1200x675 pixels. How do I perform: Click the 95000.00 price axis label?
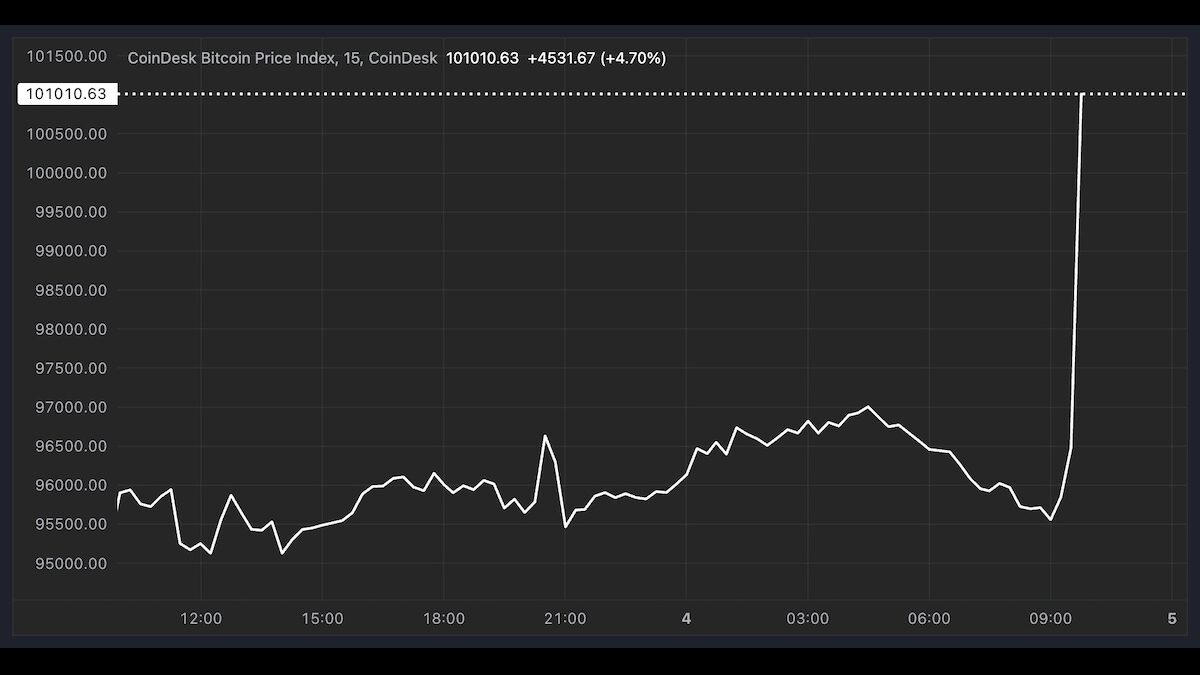(68, 564)
